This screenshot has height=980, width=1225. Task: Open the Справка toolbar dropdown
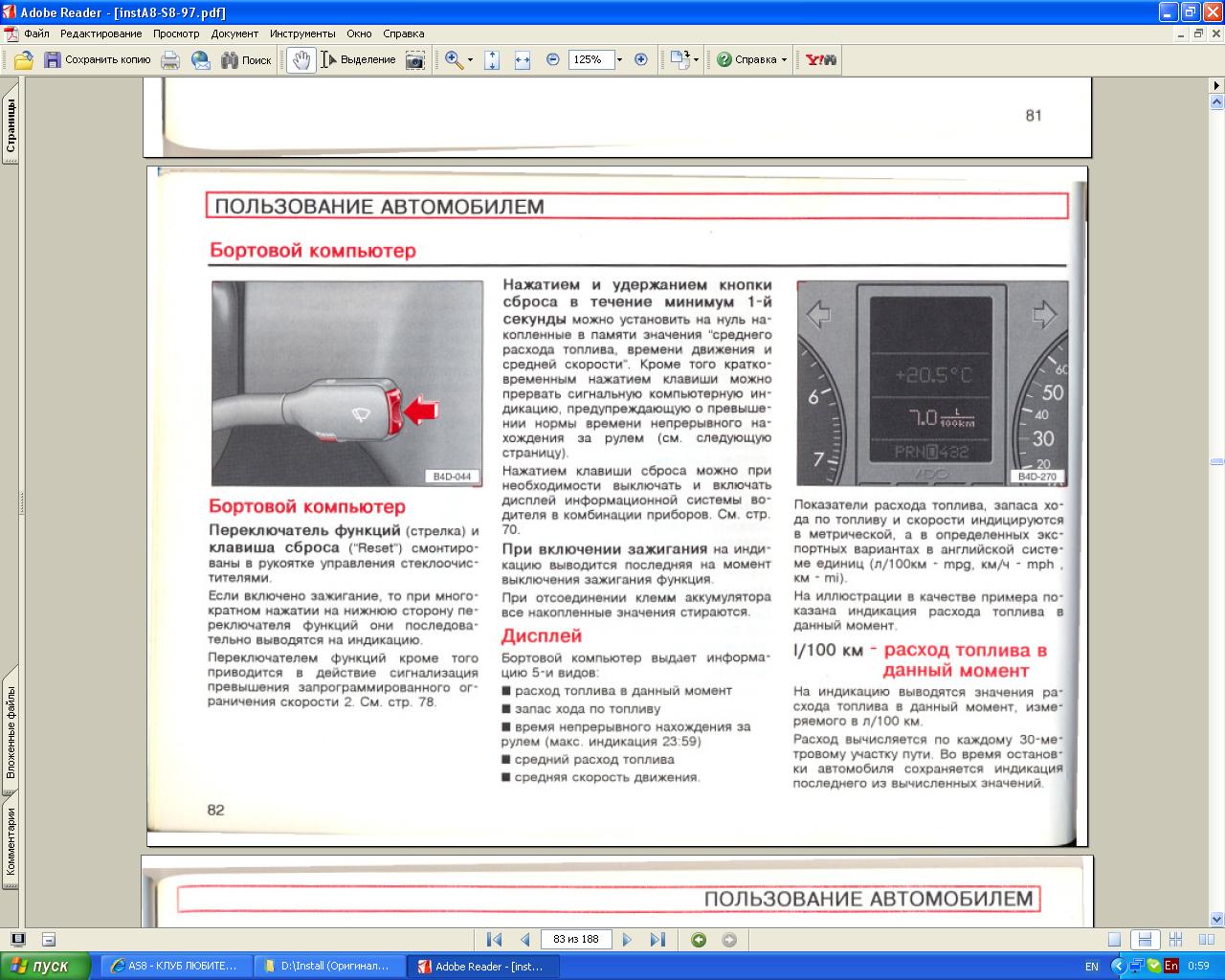784,59
